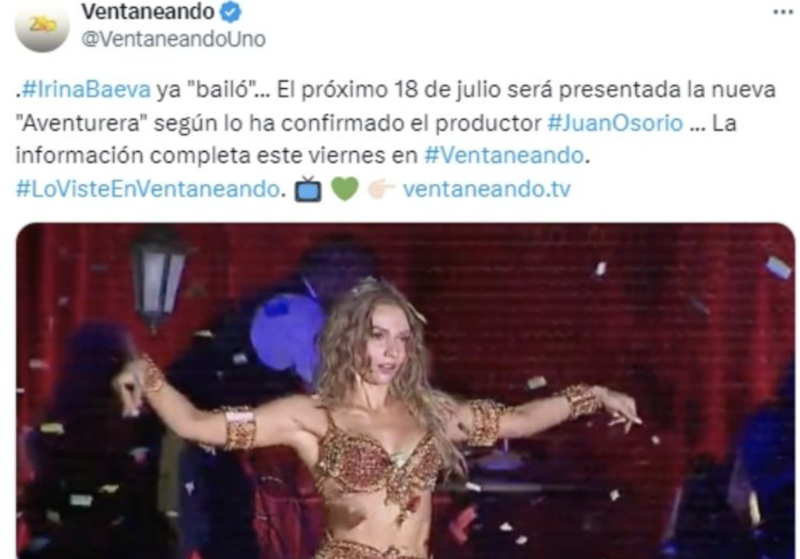Click the street lantern in the photo
The width and height of the screenshot is (800, 559).
point(159,280)
